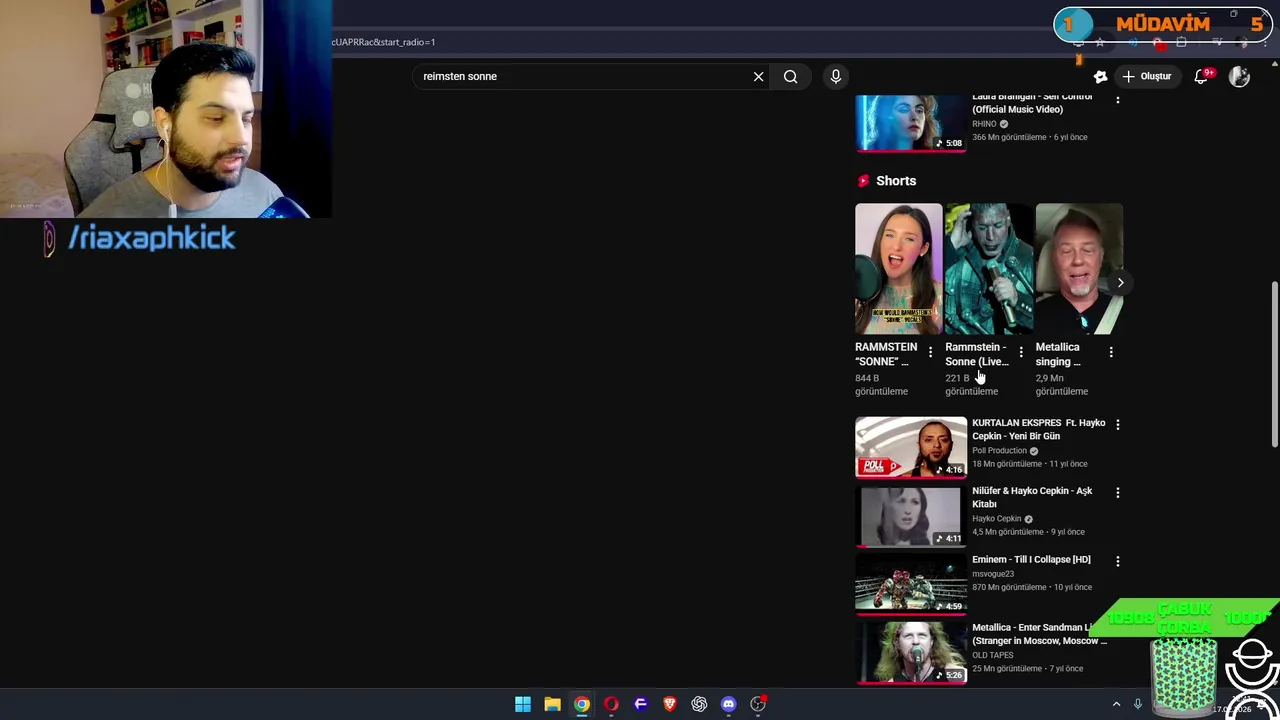Open OBS Studio from the taskbar
1280x720 pixels.
758,704
